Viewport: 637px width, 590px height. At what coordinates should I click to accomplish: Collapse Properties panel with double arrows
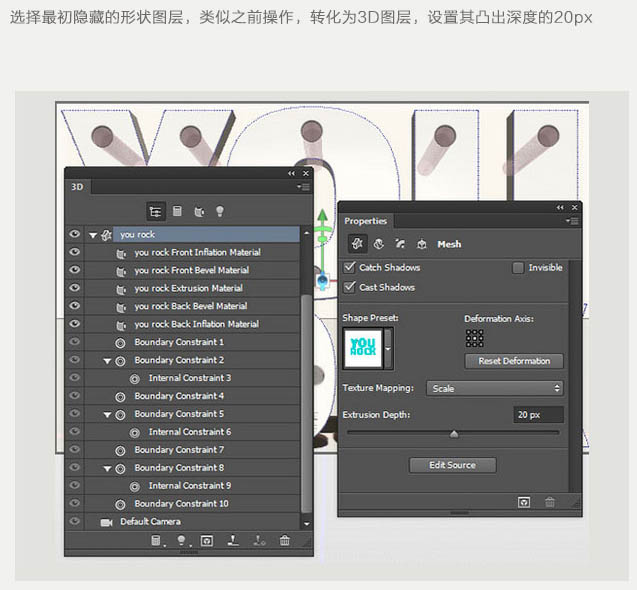point(560,208)
